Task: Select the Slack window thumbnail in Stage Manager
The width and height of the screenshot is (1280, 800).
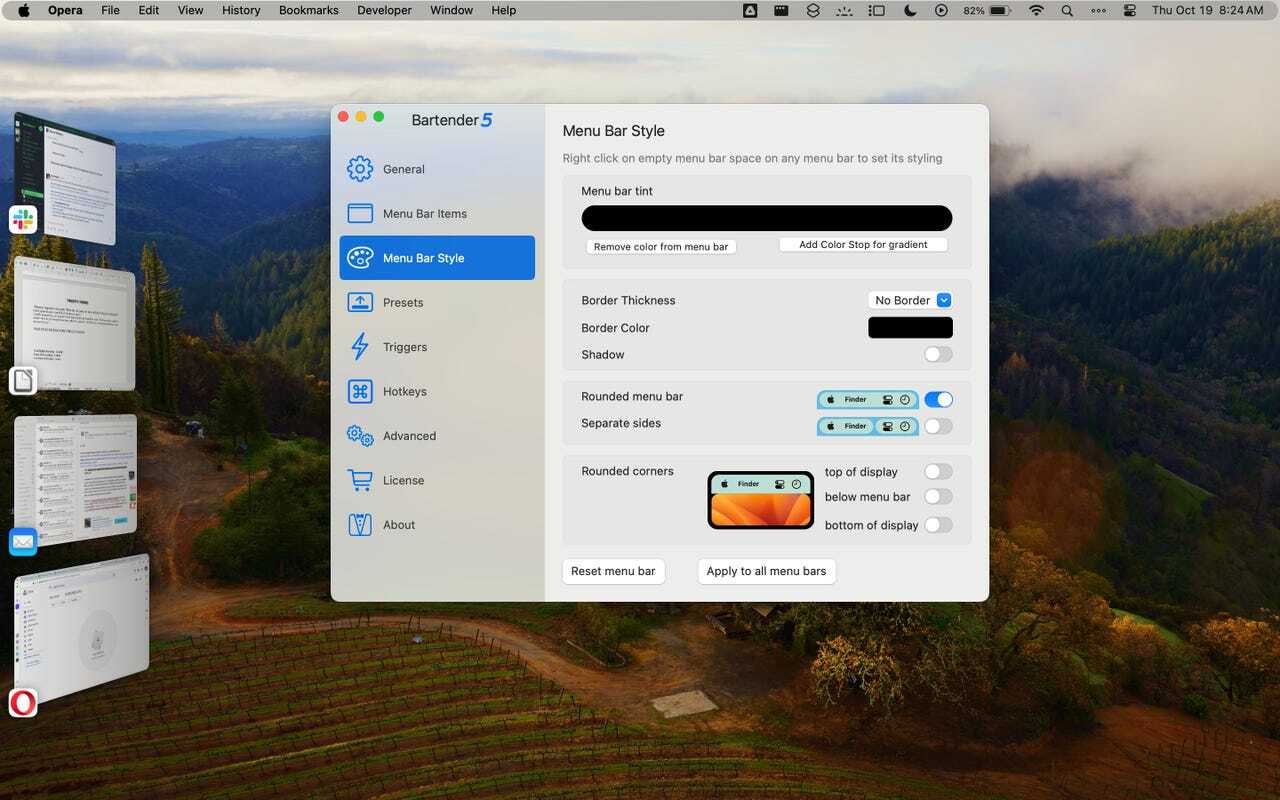Action: click(x=67, y=178)
